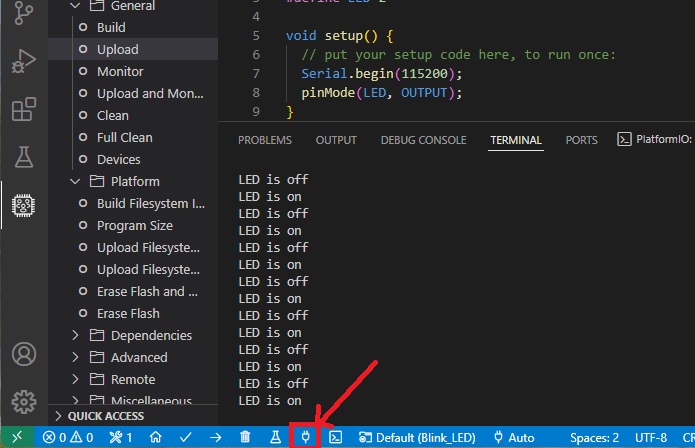This screenshot has width=695, height=448.
Task: Click right-arrow Upload icon in status bar
Action: tap(215, 437)
